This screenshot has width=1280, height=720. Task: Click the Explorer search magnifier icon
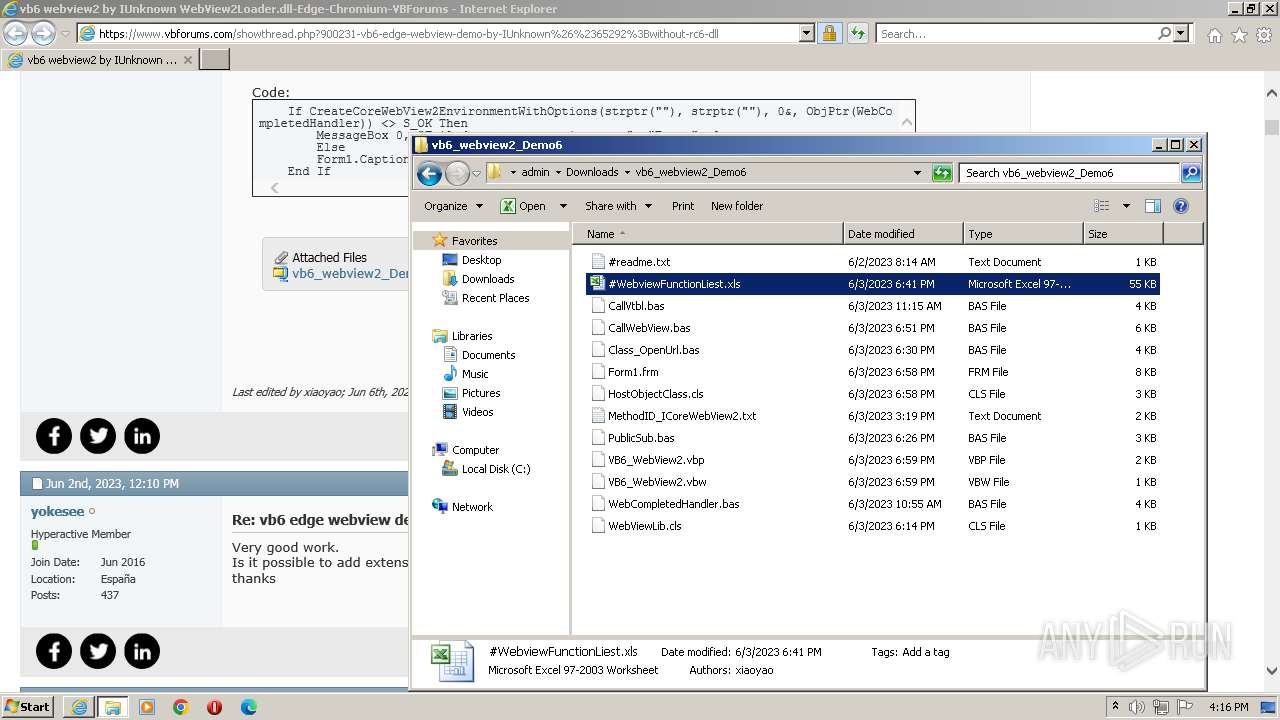[x=1190, y=173]
